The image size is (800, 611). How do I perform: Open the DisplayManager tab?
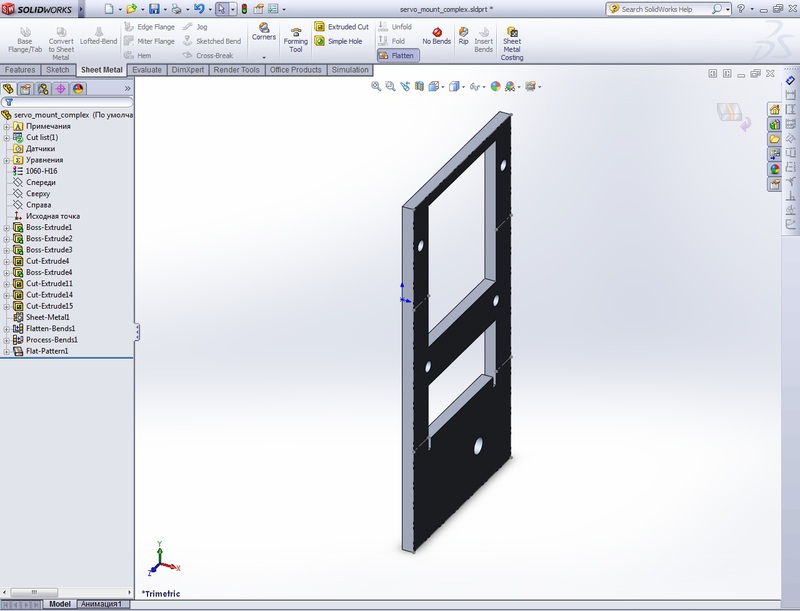tap(78, 89)
